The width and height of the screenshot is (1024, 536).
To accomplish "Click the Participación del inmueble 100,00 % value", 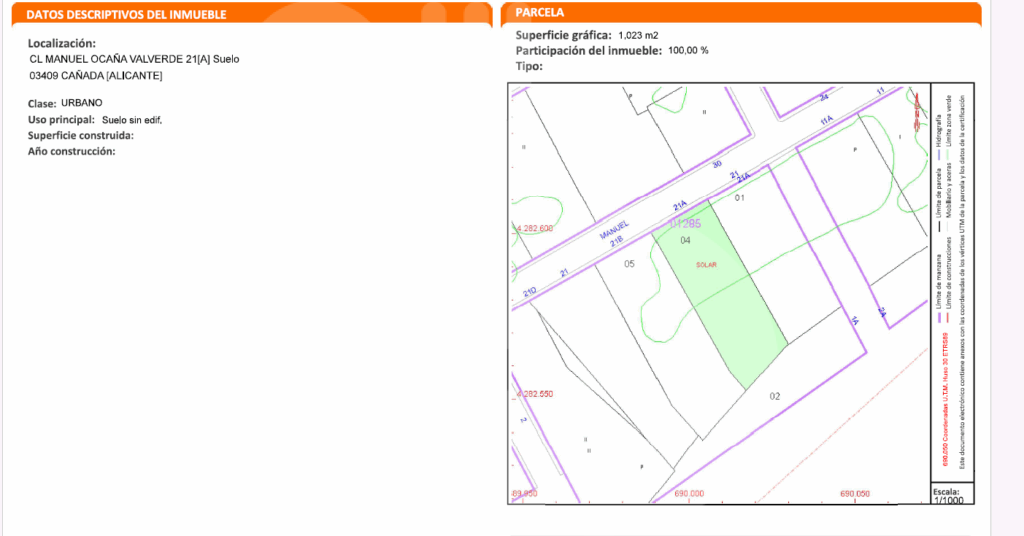I will tap(688, 50).
